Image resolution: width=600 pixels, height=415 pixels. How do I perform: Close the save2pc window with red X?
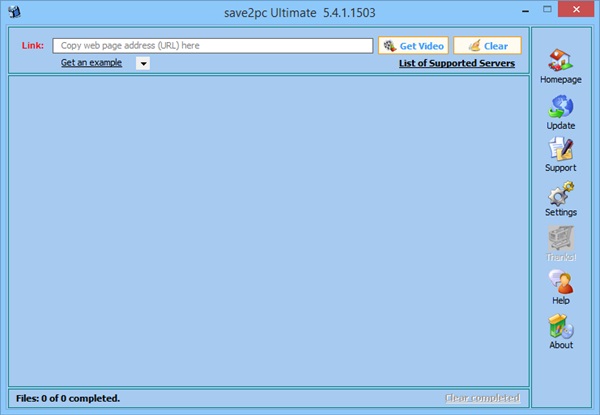point(576,10)
